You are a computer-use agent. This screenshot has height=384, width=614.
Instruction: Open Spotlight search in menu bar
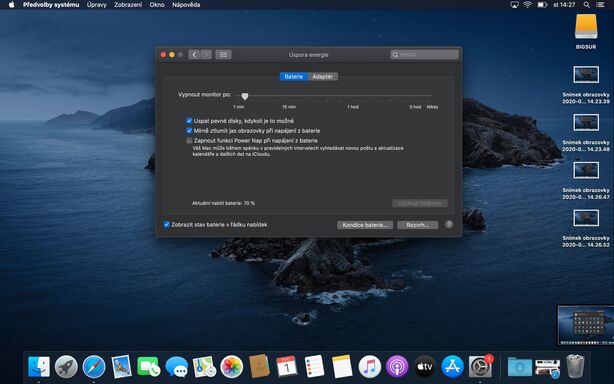(x=586, y=5)
